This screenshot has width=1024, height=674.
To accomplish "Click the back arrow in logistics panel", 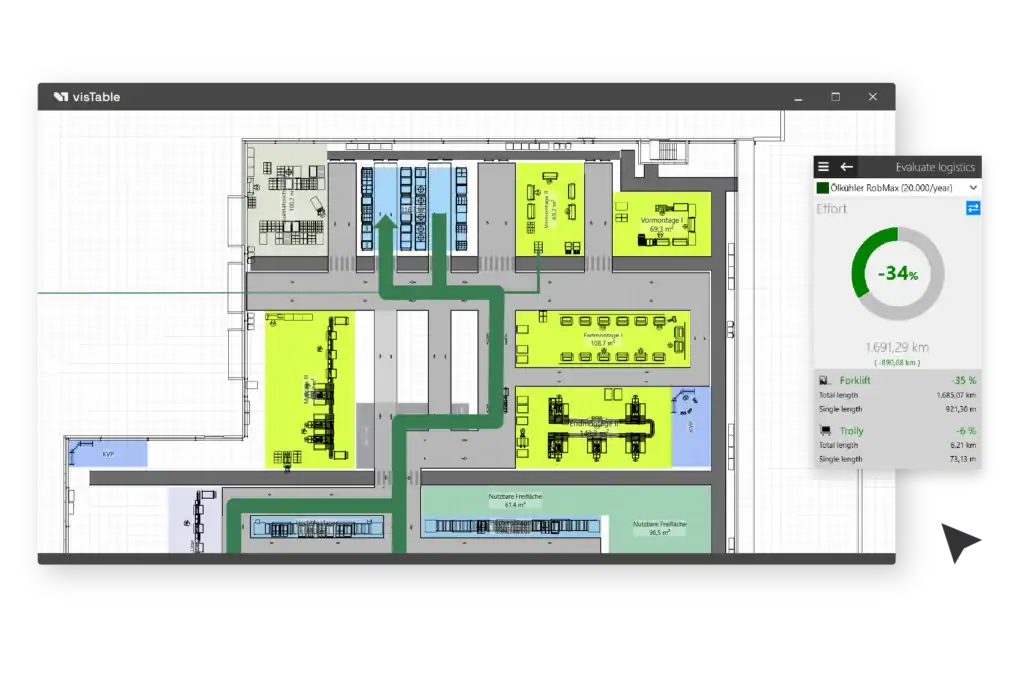I will [x=846, y=167].
